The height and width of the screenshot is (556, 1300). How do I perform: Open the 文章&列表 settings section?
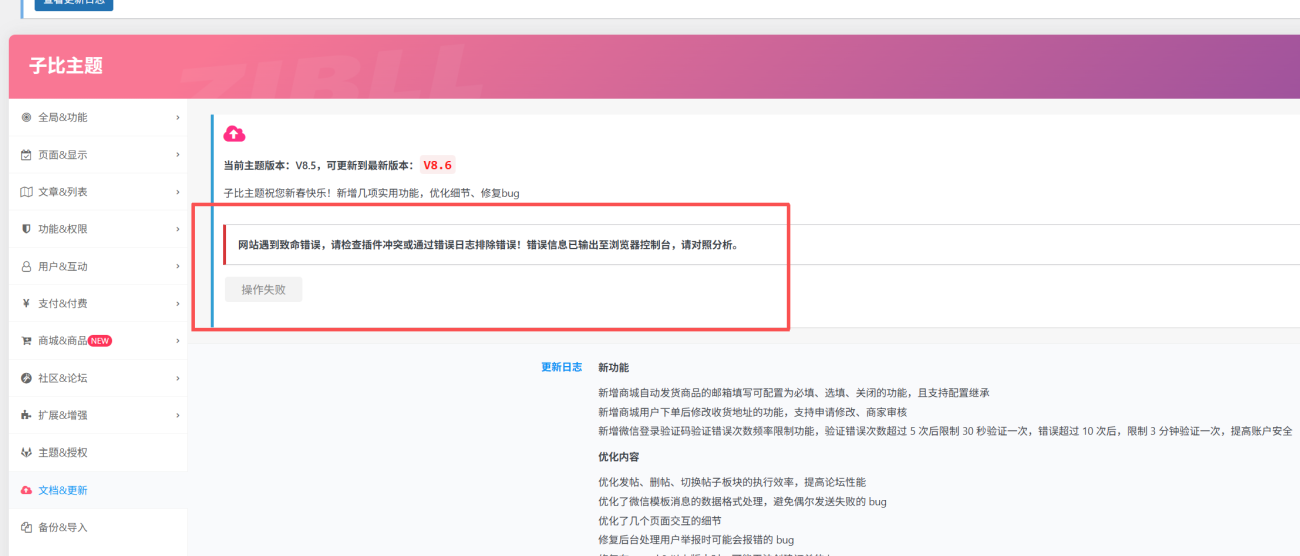tap(98, 192)
